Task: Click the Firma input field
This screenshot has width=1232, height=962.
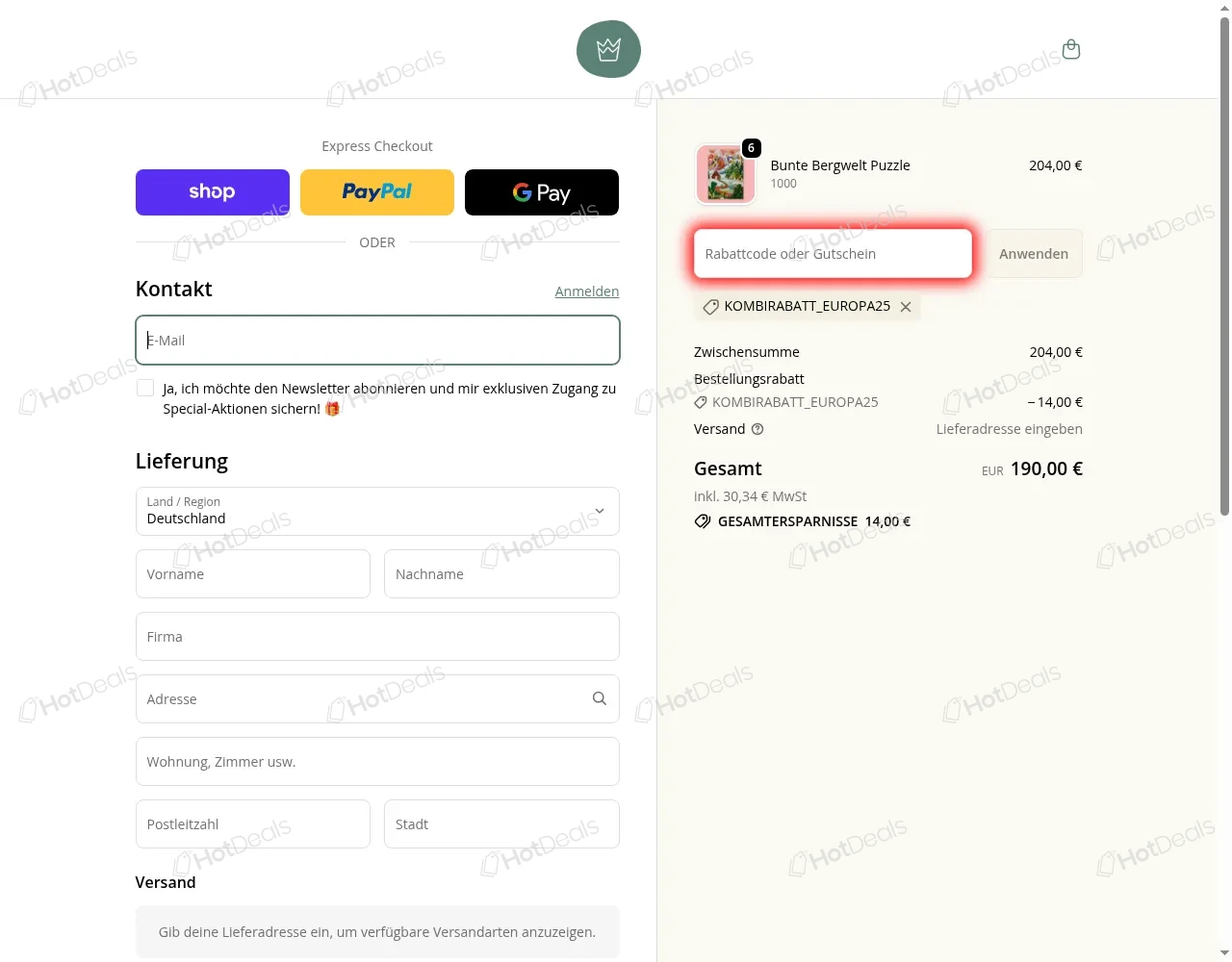Action: [x=377, y=637]
